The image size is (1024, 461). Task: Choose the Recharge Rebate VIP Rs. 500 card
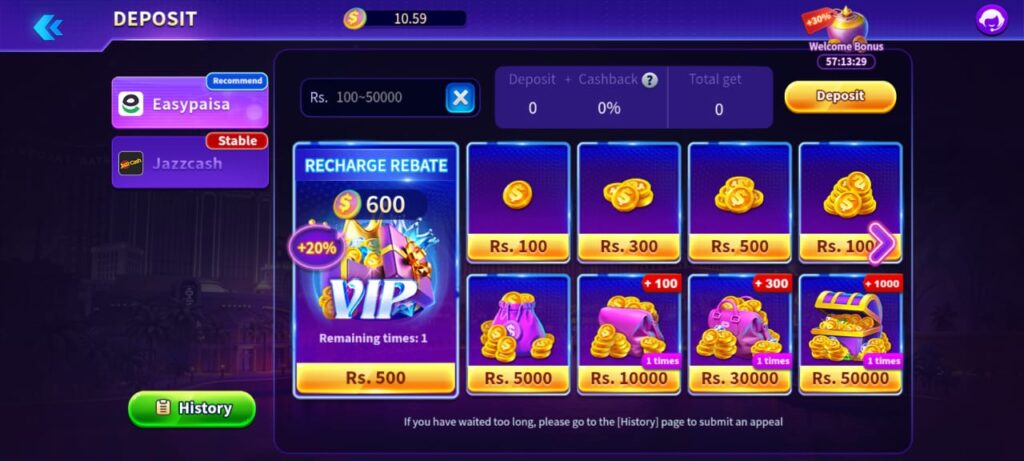pyautogui.click(x=376, y=270)
